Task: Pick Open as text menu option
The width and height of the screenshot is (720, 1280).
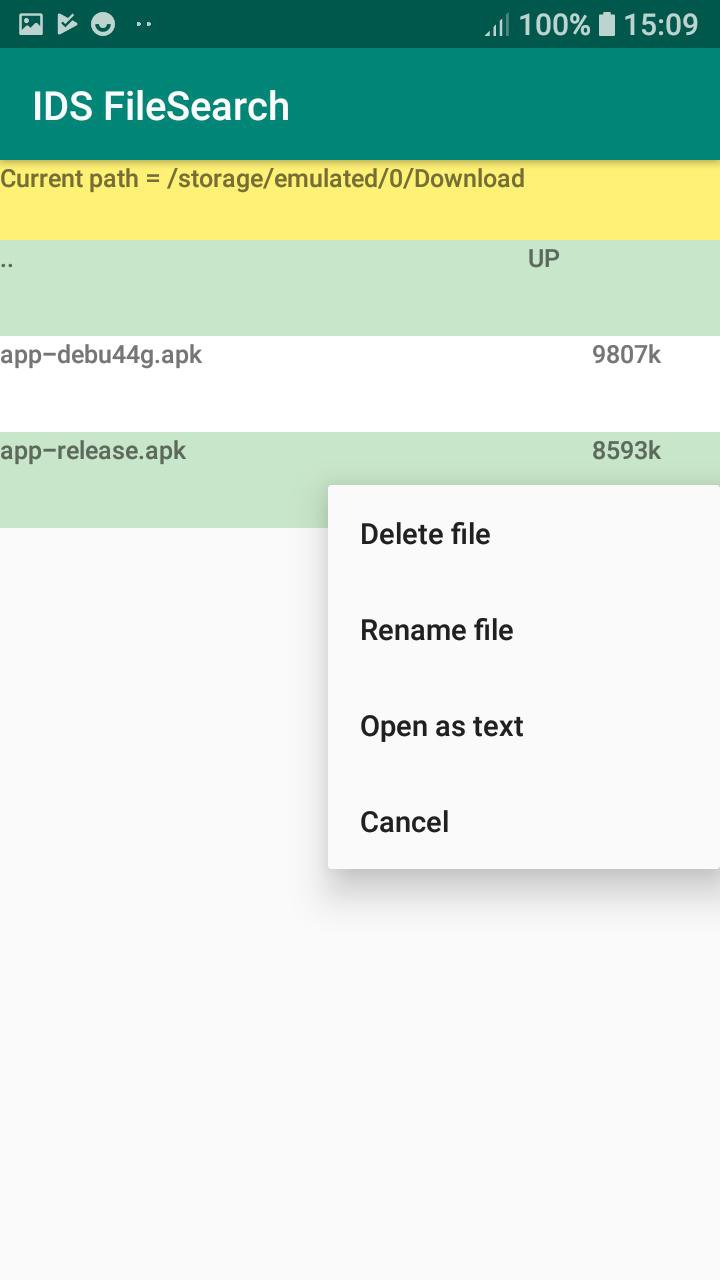Action: 442,726
